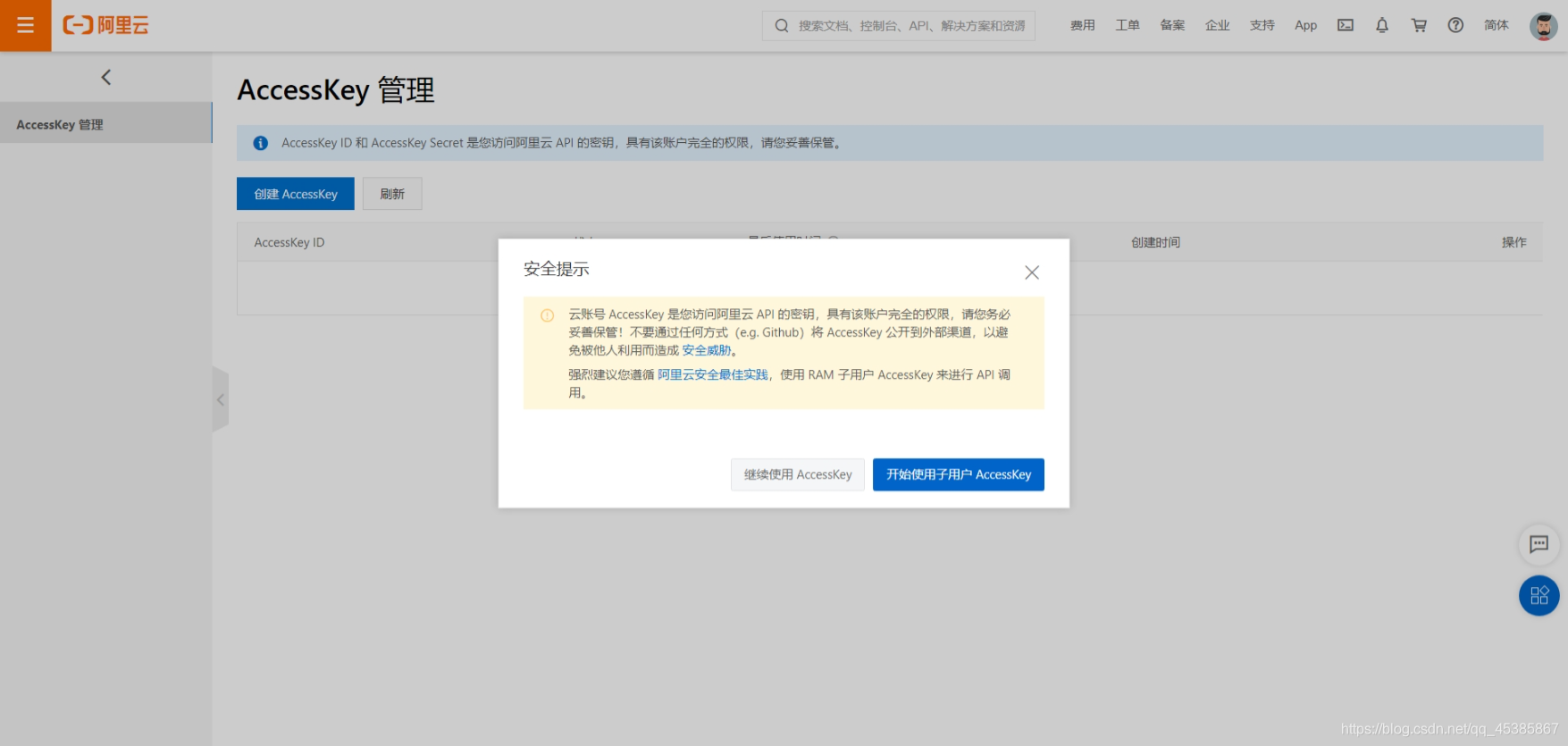Click 创建 AccessKey button
1568x746 pixels.
pos(296,194)
